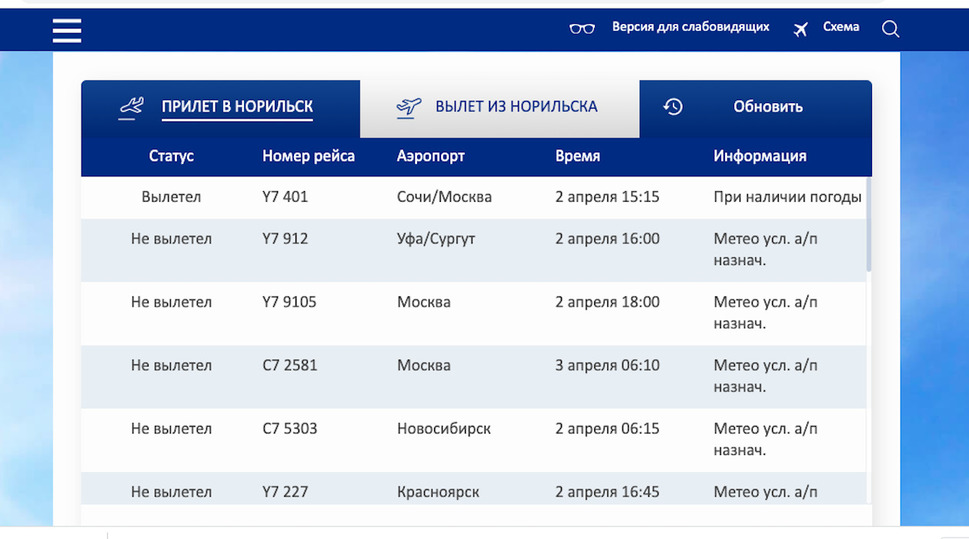969x539 pixels.
Task: Click the Статус column header
Action: click(171, 156)
